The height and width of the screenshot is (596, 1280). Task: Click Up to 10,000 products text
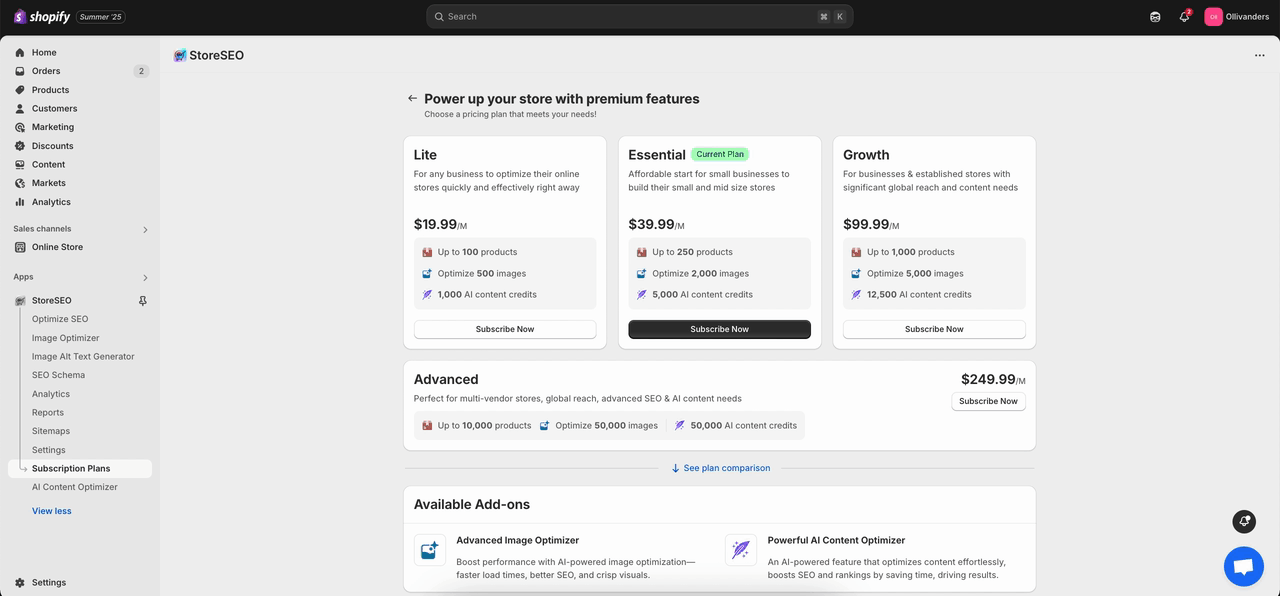tap(484, 425)
